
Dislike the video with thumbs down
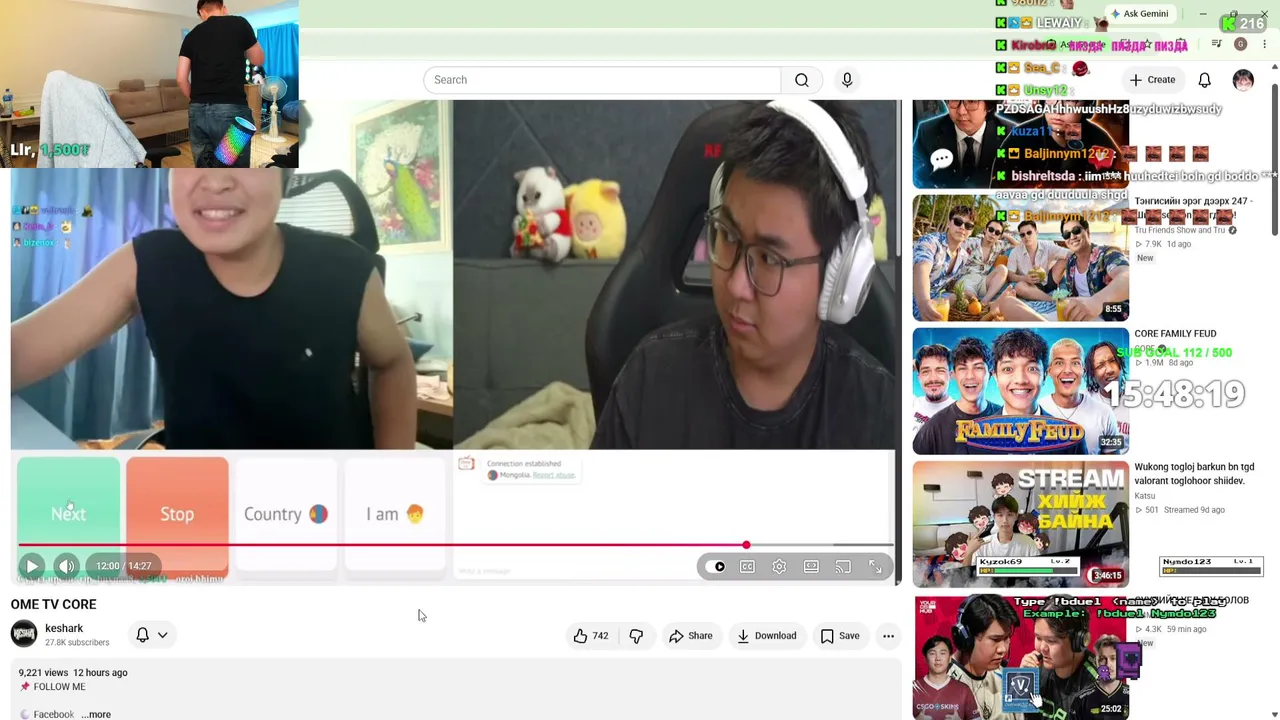tap(636, 636)
